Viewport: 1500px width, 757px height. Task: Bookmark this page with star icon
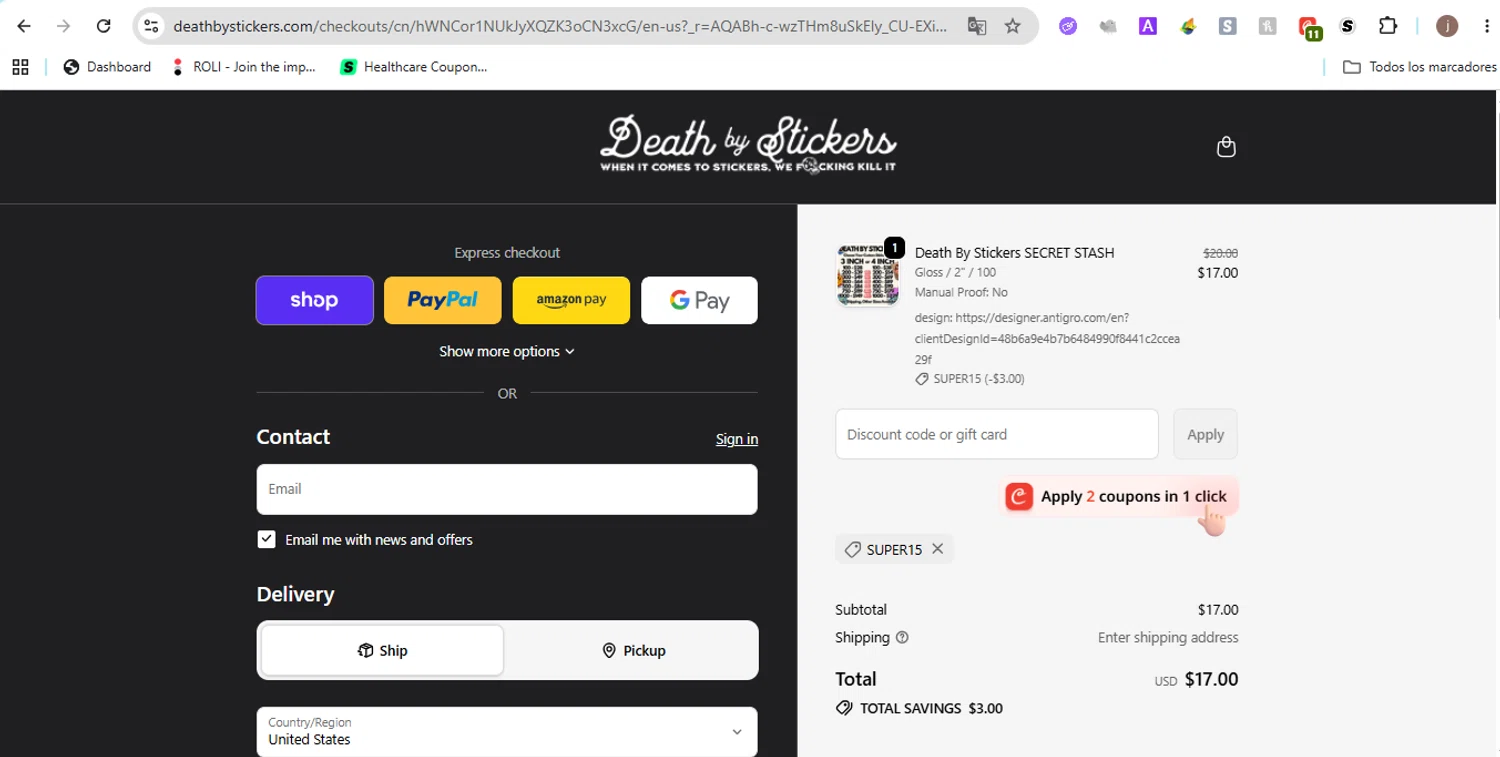tap(1013, 26)
